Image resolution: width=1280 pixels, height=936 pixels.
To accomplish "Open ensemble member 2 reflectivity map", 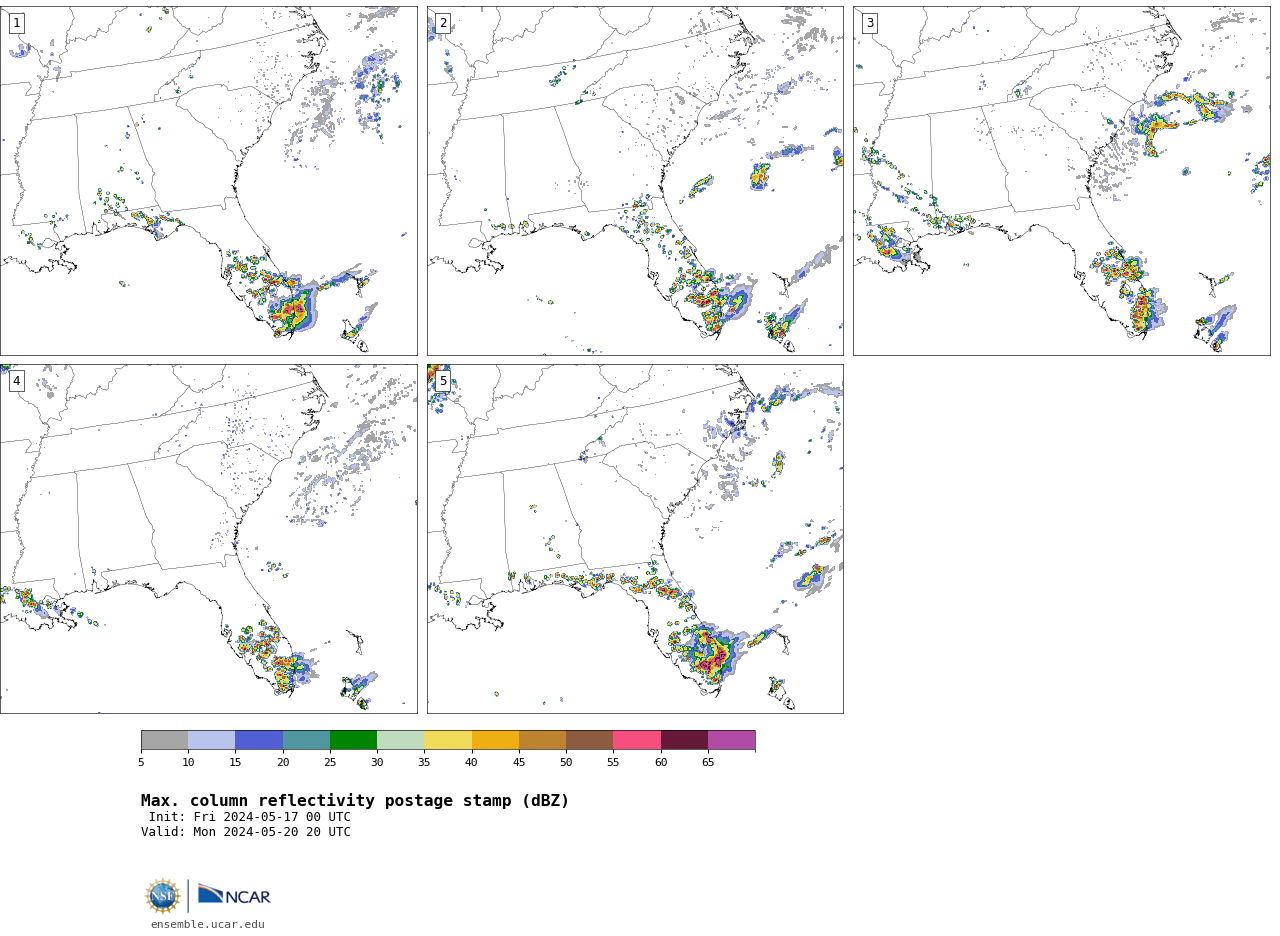I will coord(635,181).
